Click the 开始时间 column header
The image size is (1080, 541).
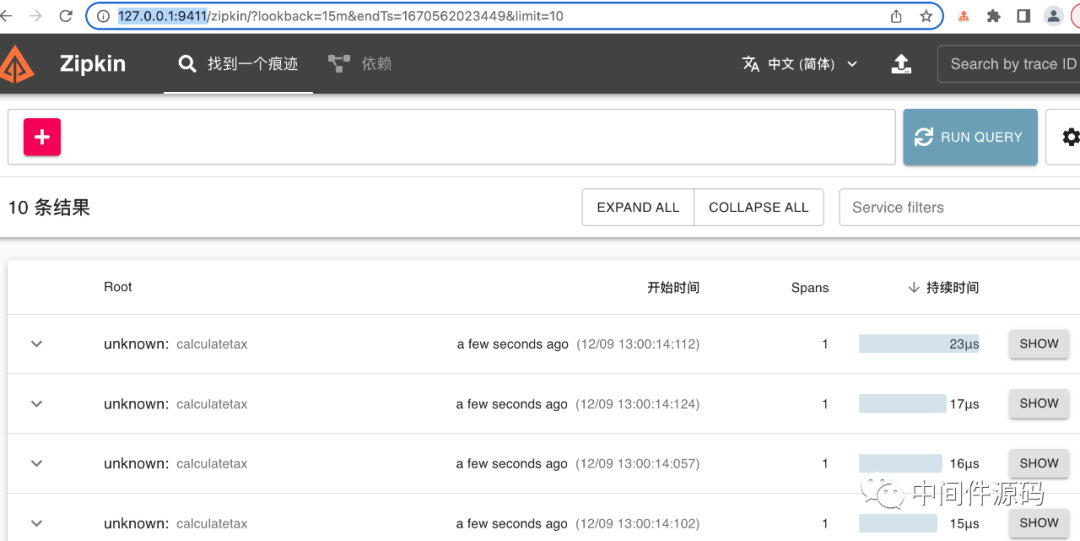(x=673, y=287)
